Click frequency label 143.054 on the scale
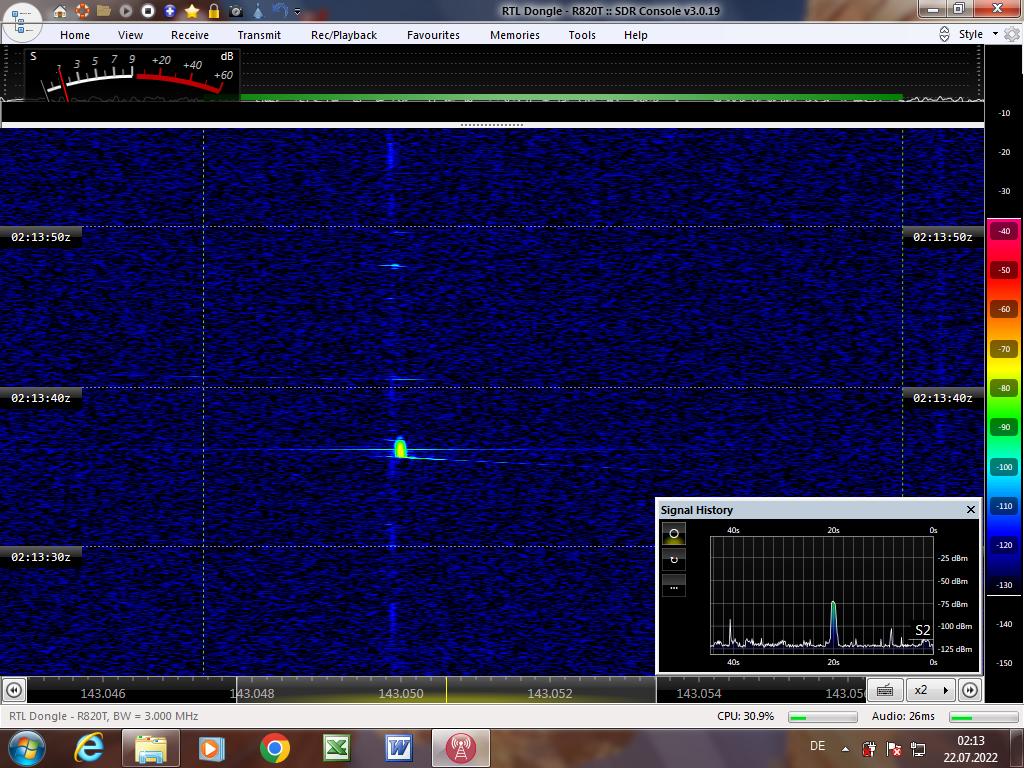Viewport: 1024px width, 768px height. coord(699,694)
